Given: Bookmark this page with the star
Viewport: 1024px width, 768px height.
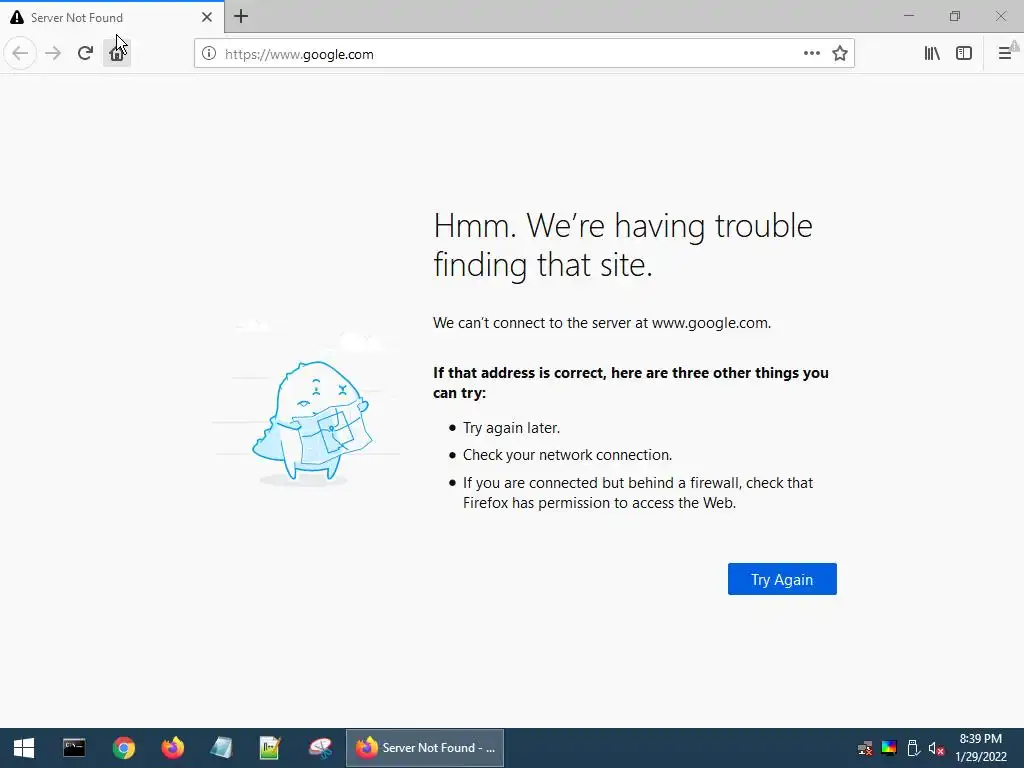Looking at the screenshot, I should (840, 54).
